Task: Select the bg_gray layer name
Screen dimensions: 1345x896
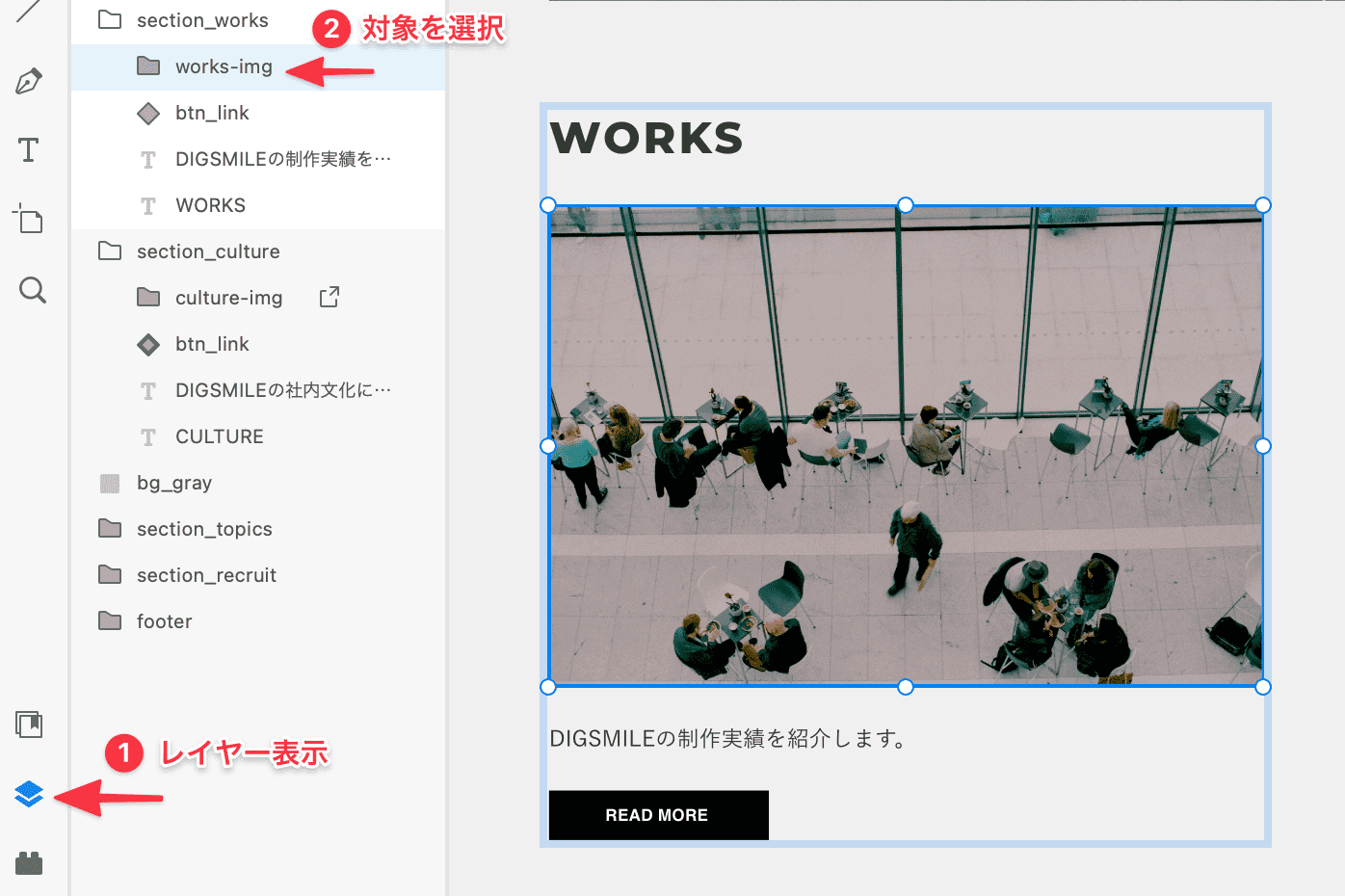Action: point(174,483)
